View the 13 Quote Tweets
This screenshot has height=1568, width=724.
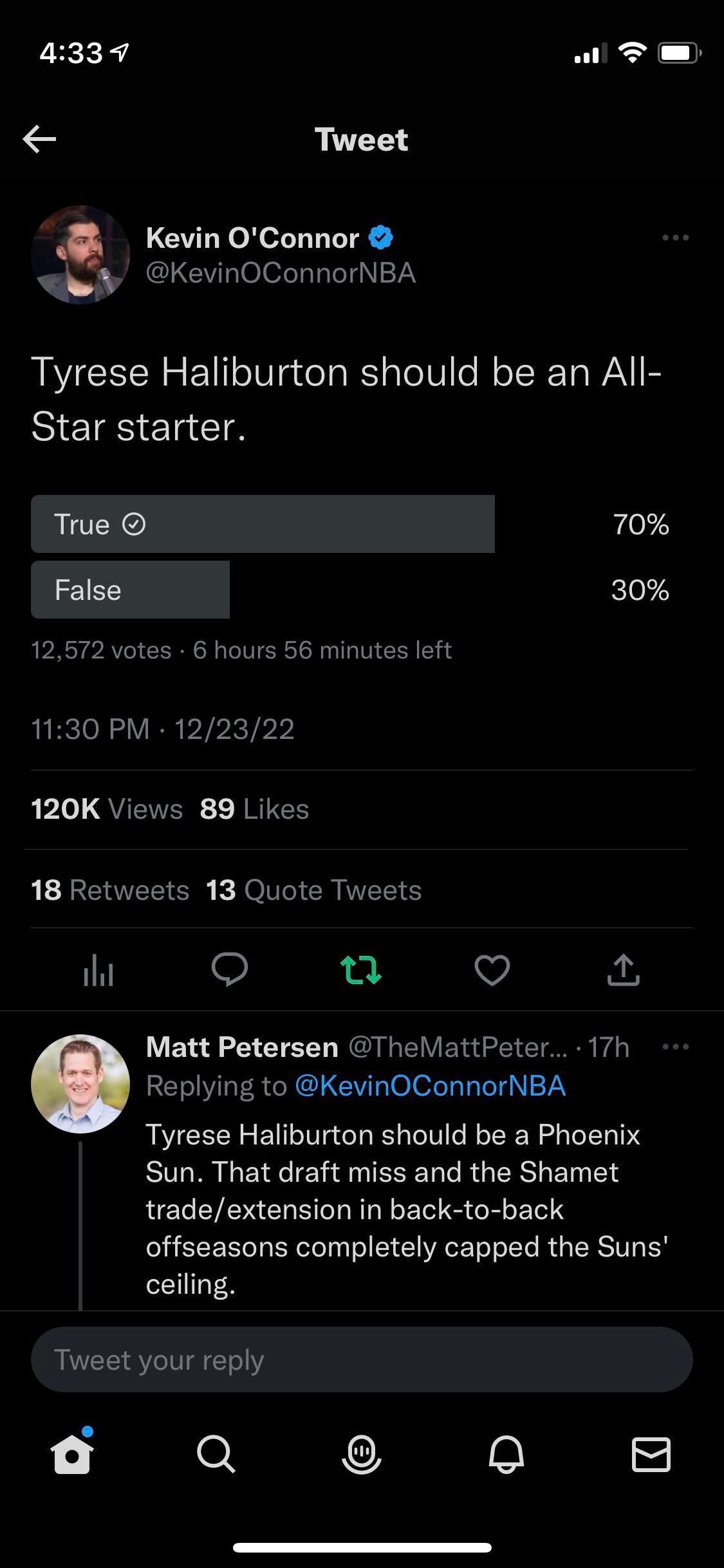[x=314, y=890]
